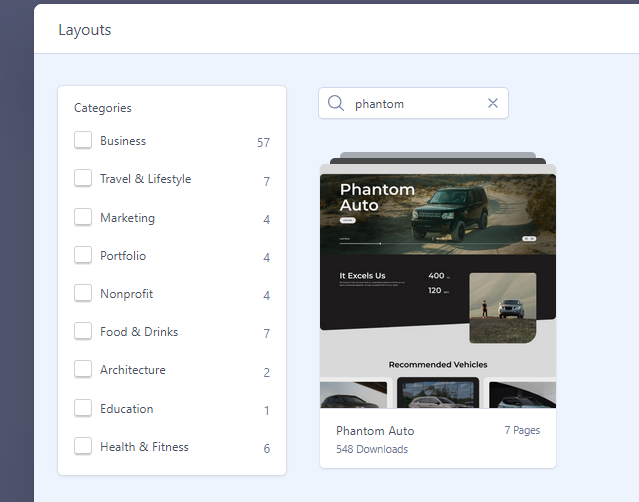Focus the layout search field containing 'phantom'
The width and height of the screenshot is (639, 502).
point(415,103)
